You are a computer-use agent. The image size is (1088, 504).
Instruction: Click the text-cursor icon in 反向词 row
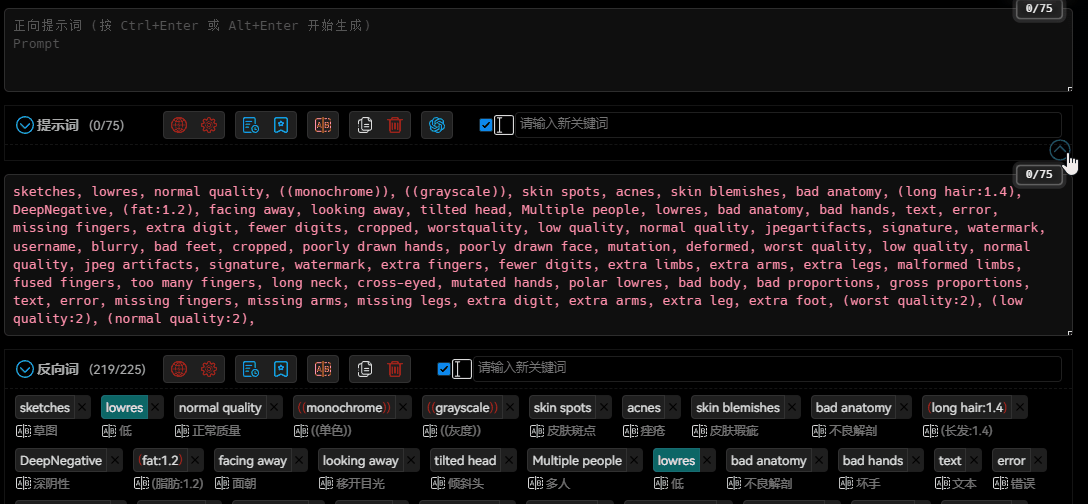tap(462, 369)
